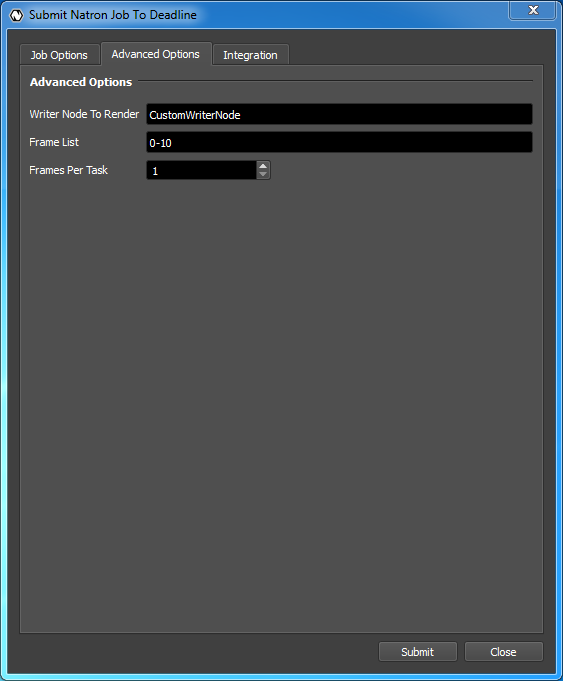Click the Submit Natron Job To Deadline title
Viewport: 563px width, 681px height.
113,15
